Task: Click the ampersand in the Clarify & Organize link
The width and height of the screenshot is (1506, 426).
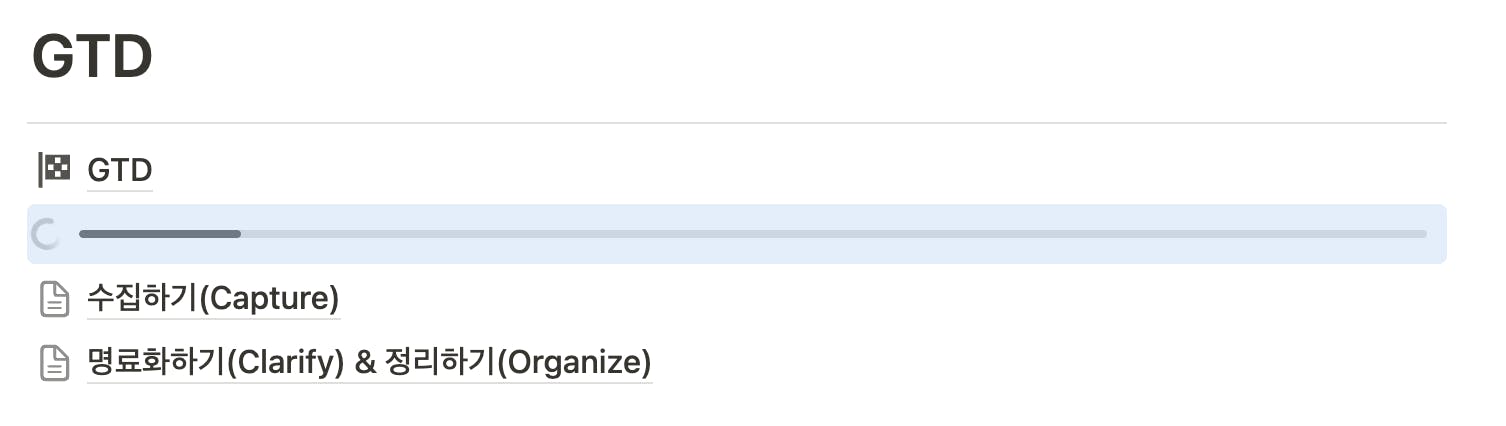Action: [x=366, y=362]
